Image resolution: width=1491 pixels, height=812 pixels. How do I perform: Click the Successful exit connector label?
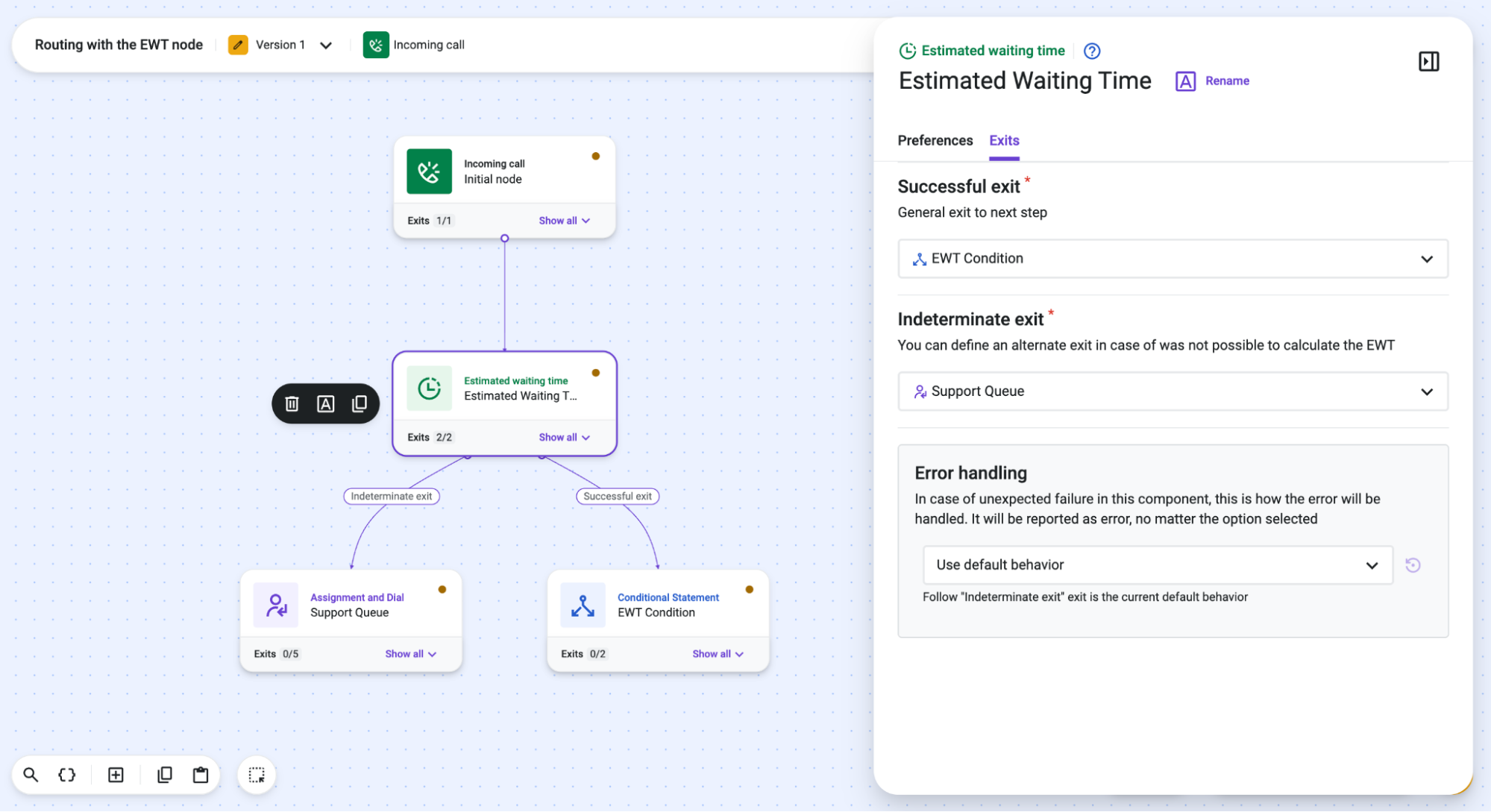pos(618,497)
